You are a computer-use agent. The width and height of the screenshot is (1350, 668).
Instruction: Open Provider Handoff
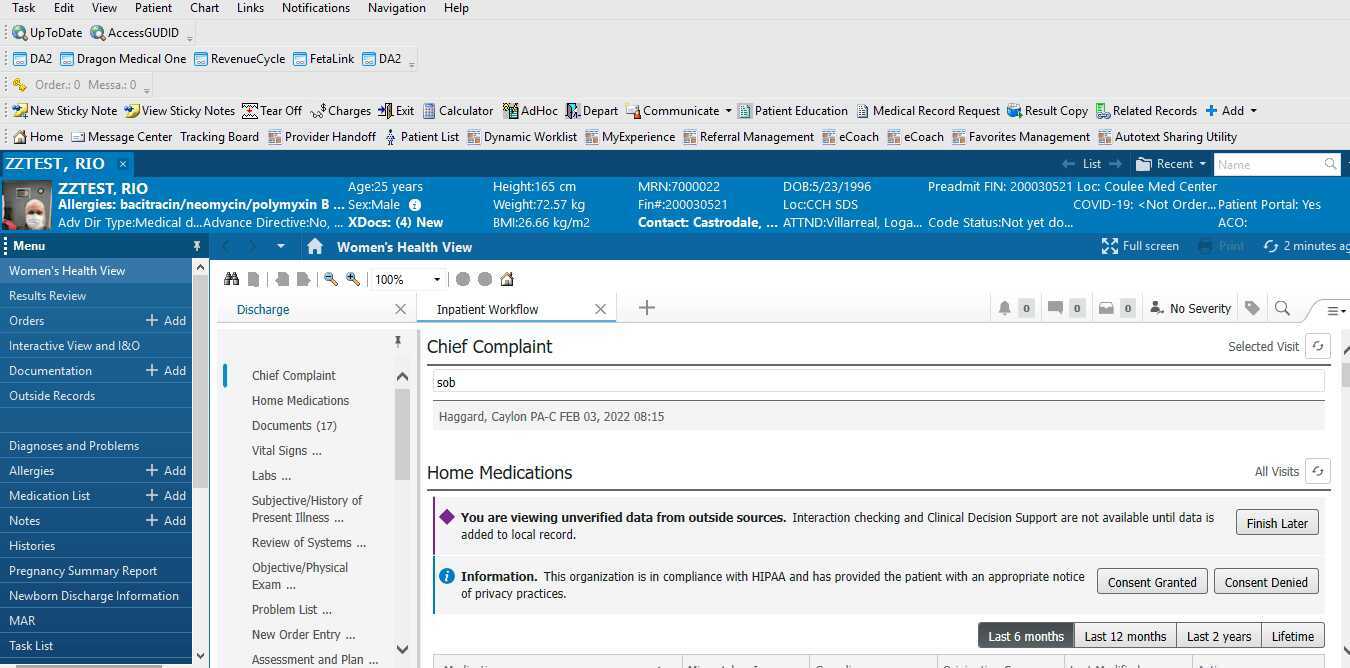pos(321,137)
